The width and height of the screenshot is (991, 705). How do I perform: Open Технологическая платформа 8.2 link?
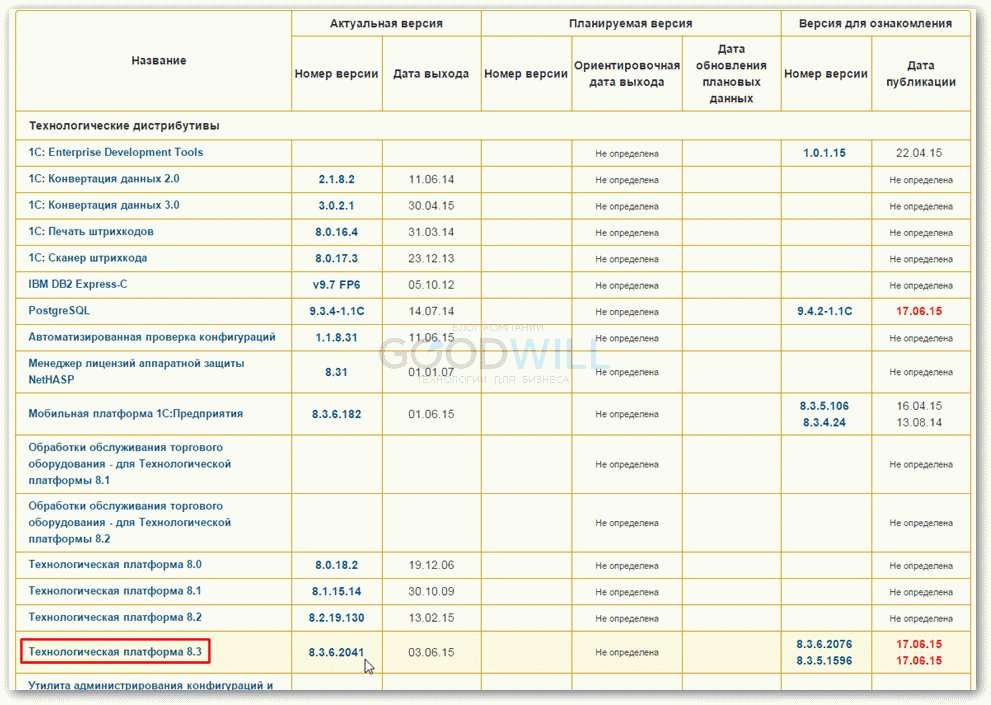[115, 618]
